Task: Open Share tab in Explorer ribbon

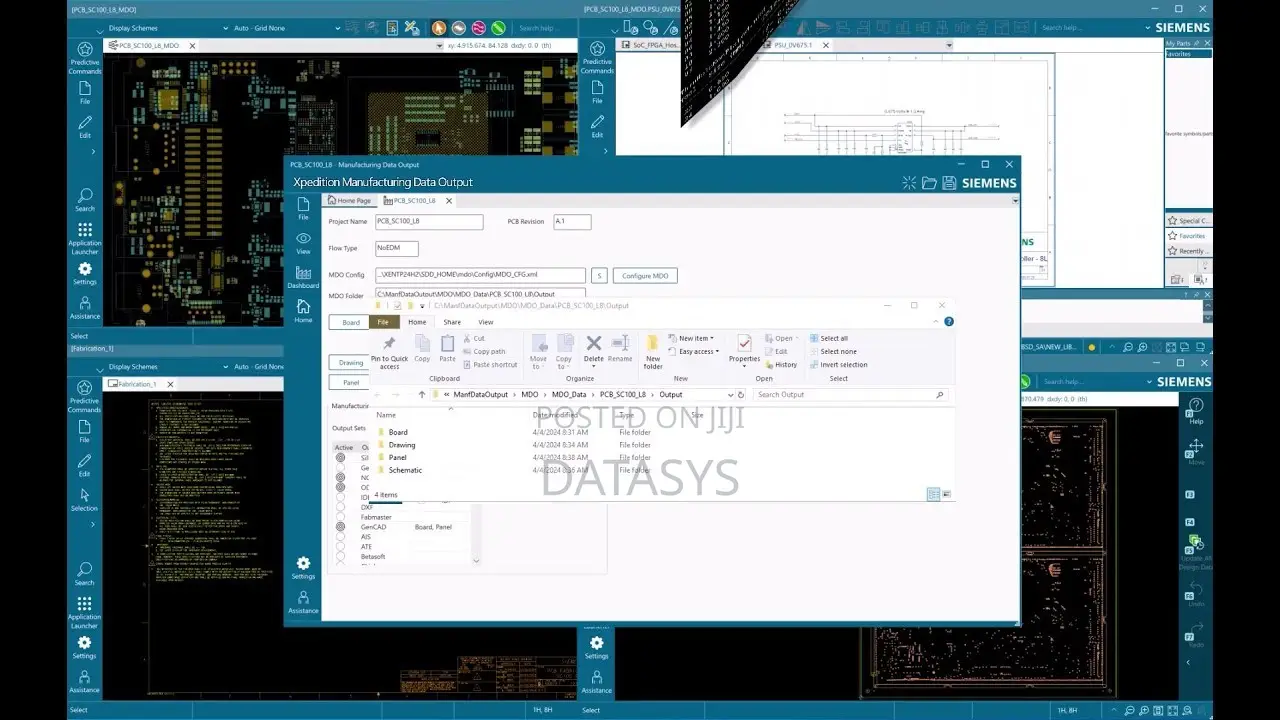Action: click(x=452, y=322)
